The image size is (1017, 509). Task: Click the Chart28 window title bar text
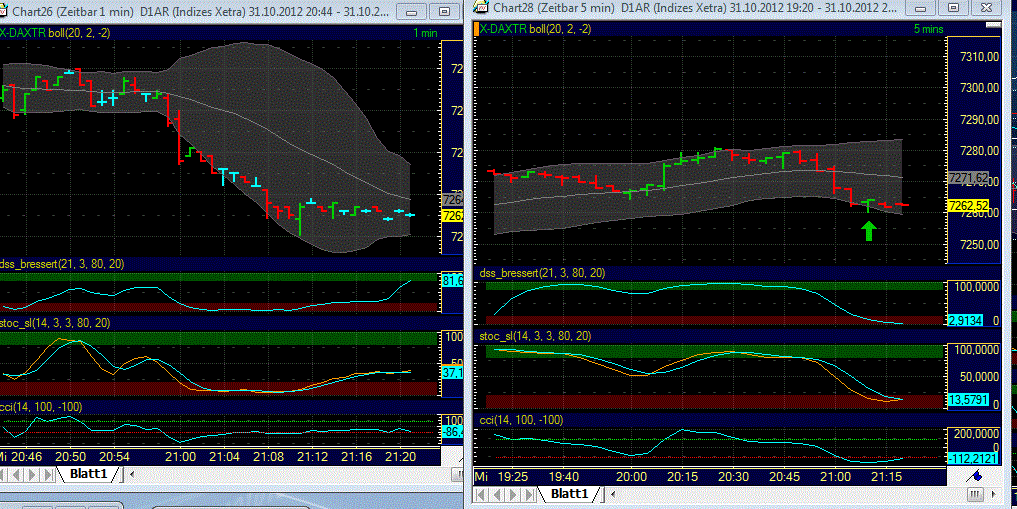695,8
